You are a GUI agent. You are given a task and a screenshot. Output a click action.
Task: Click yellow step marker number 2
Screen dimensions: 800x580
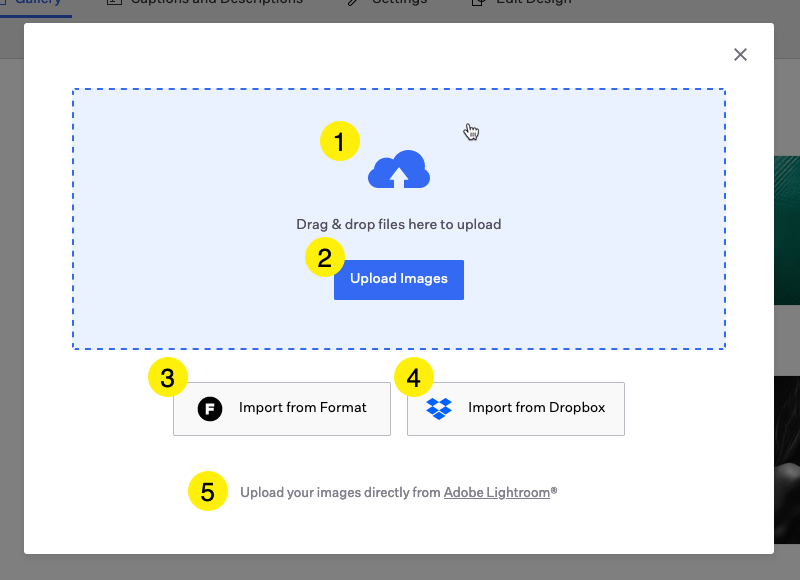tap(324, 257)
